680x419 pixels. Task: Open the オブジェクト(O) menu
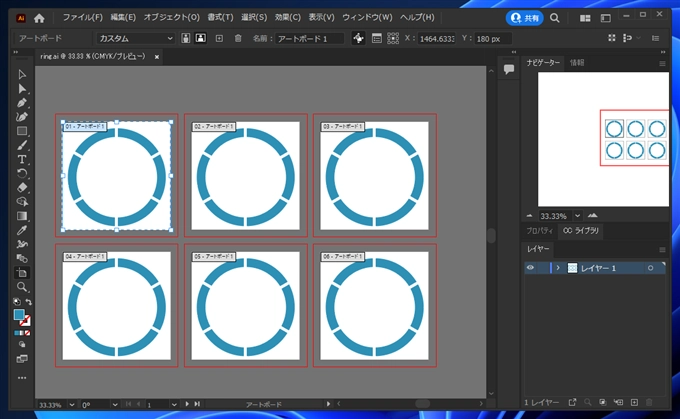tap(172, 17)
